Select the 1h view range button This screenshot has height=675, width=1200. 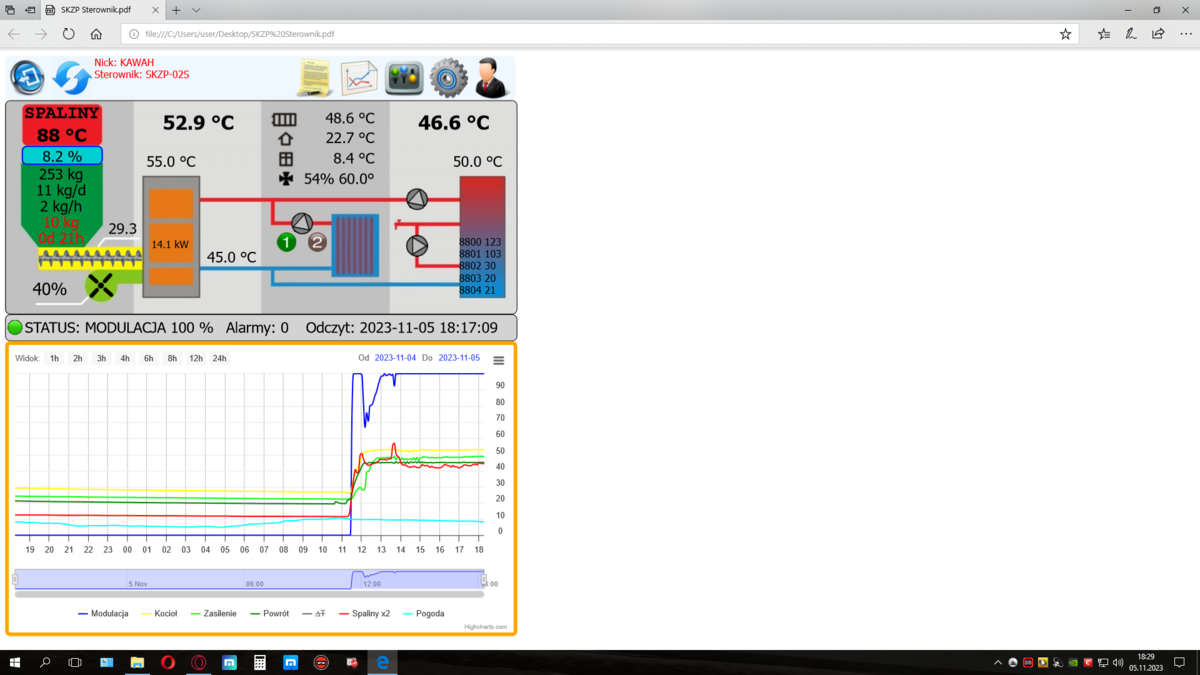(54, 358)
